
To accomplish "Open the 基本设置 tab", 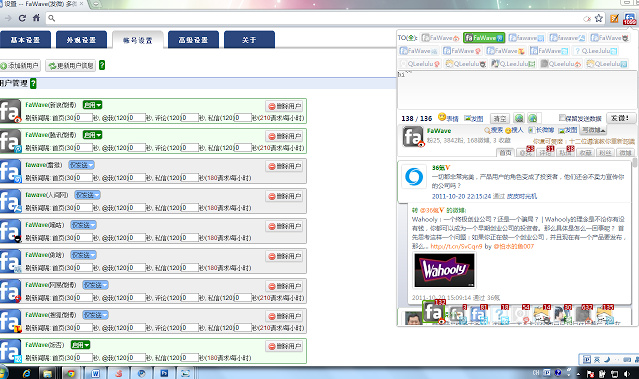I will pyautogui.click(x=25, y=40).
